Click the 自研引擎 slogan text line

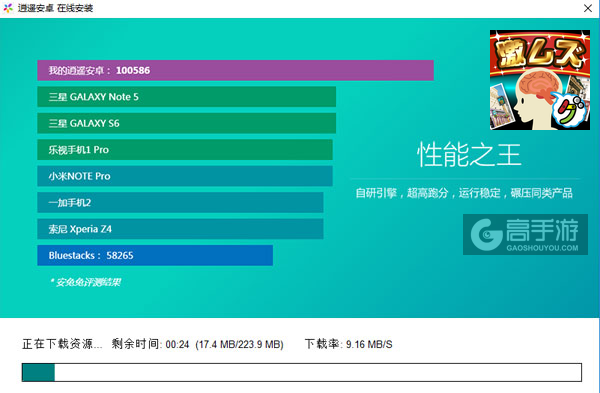pyautogui.click(x=464, y=193)
